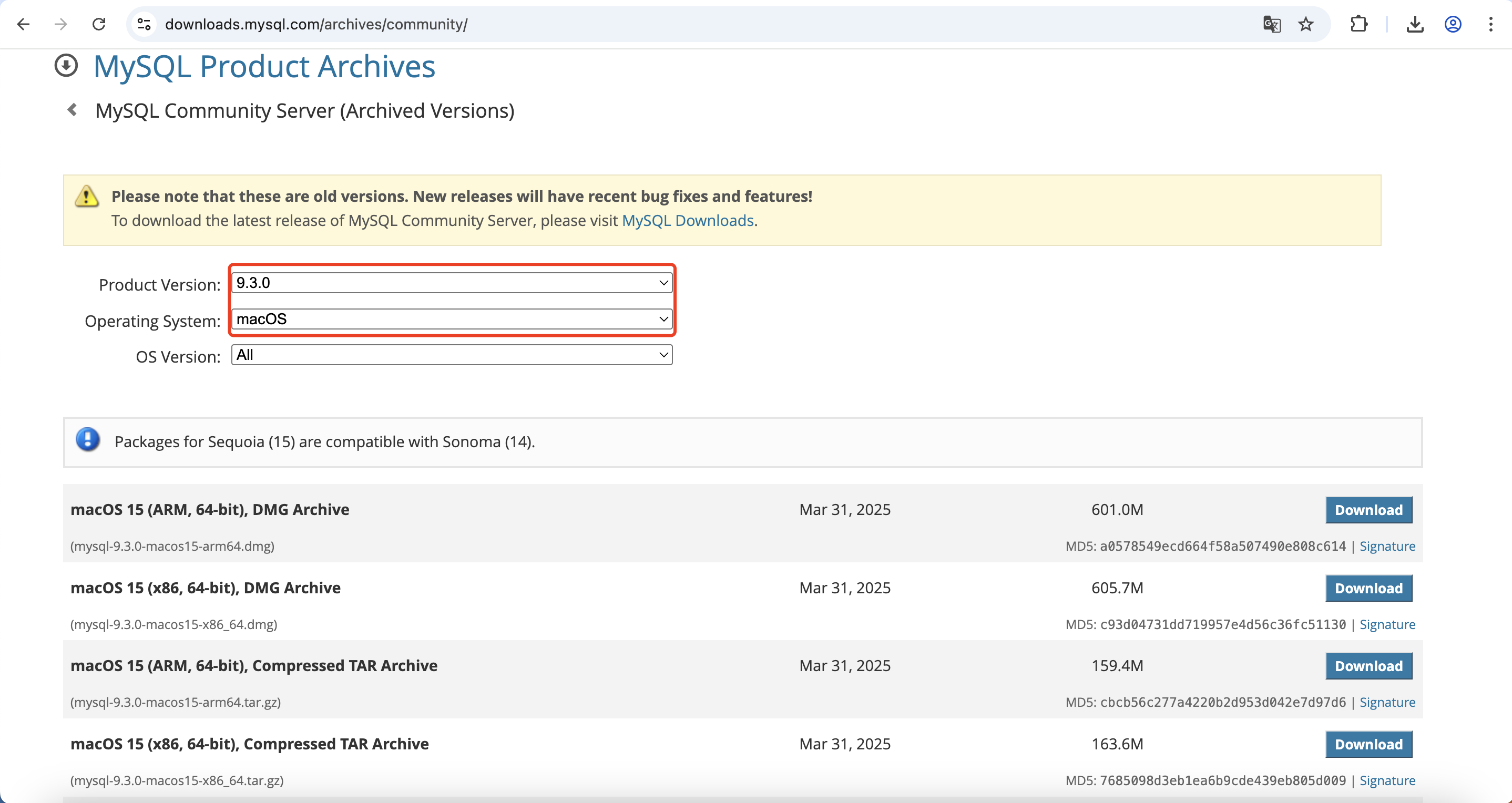Click 'macOS 15 (x86, 64-bit), Compressed TAR Archive' title
1512x803 pixels.
pyautogui.click(x=250, y=744)
